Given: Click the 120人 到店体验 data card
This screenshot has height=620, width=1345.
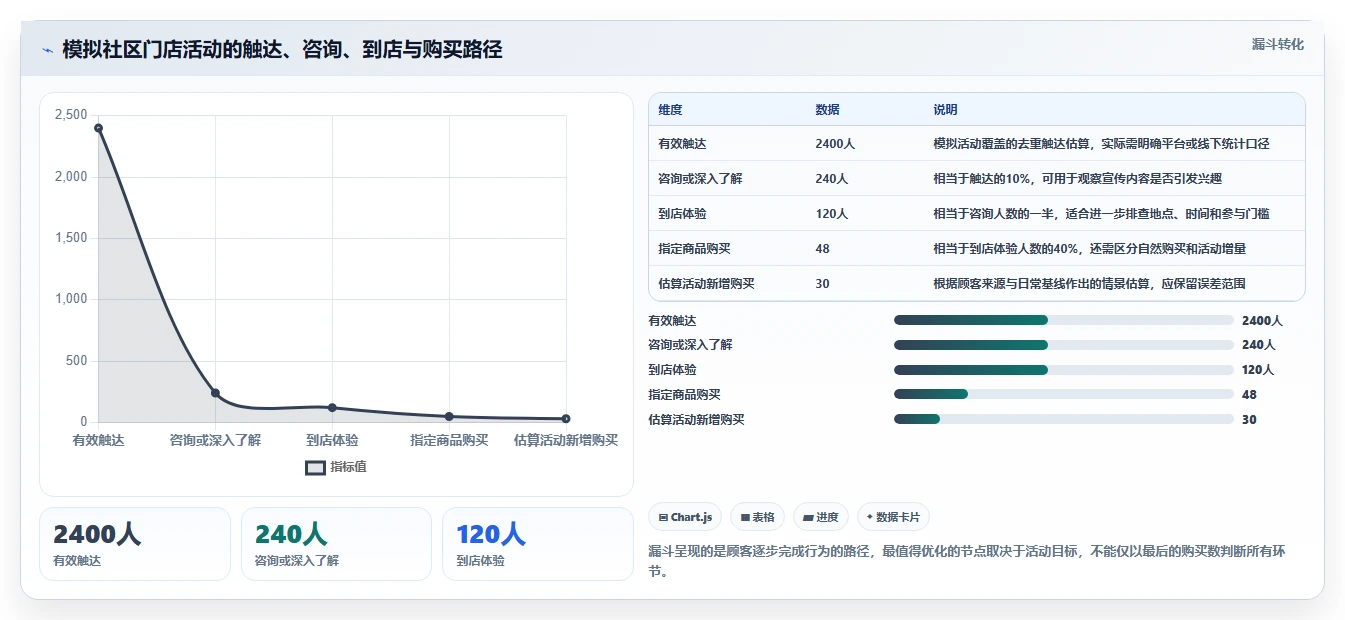Looking at the screenshot, I should click(x=538, y=544).
